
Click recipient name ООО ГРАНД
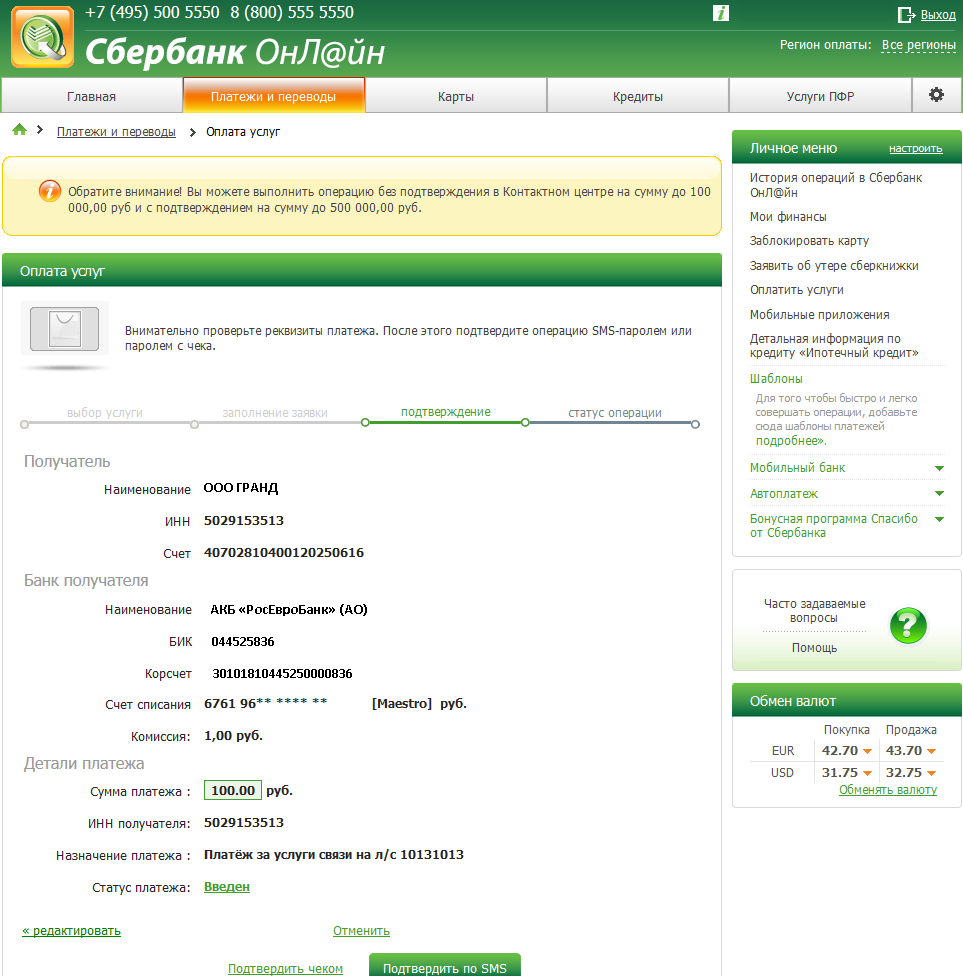tap(241, 488)
